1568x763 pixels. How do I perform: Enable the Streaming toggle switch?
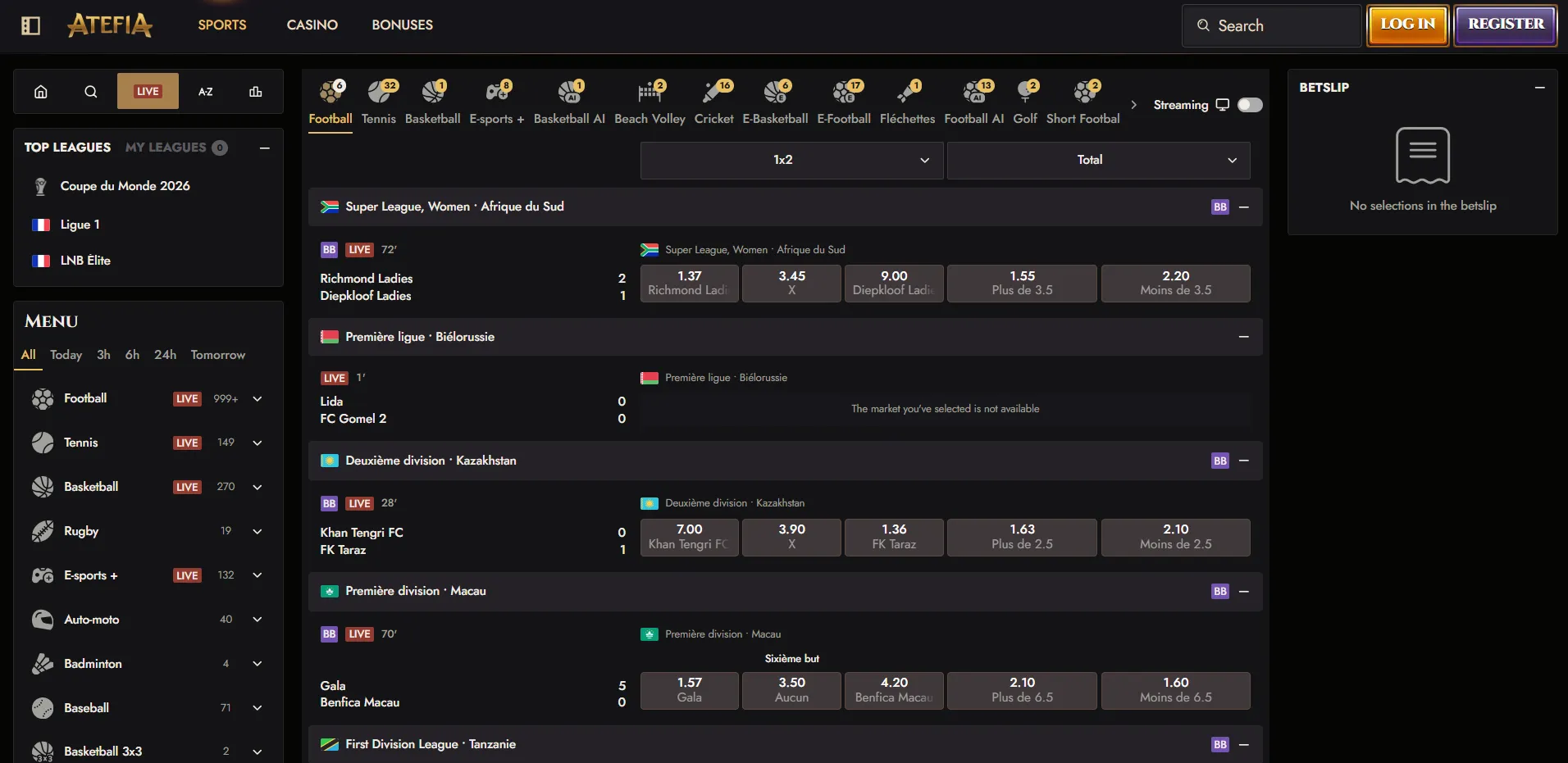click(1250, 105)
